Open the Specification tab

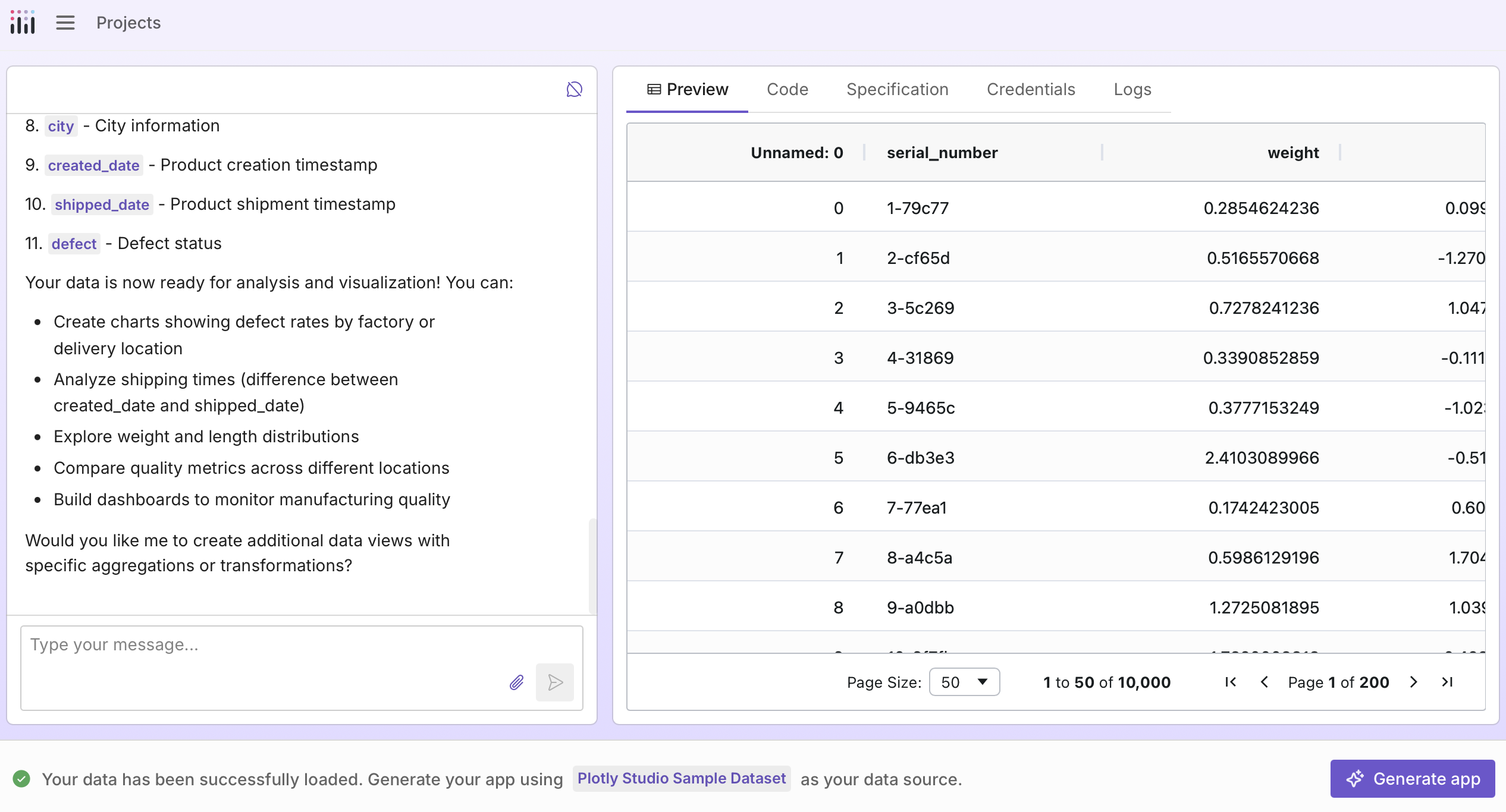pyautogui.click(x=897, y=89)
